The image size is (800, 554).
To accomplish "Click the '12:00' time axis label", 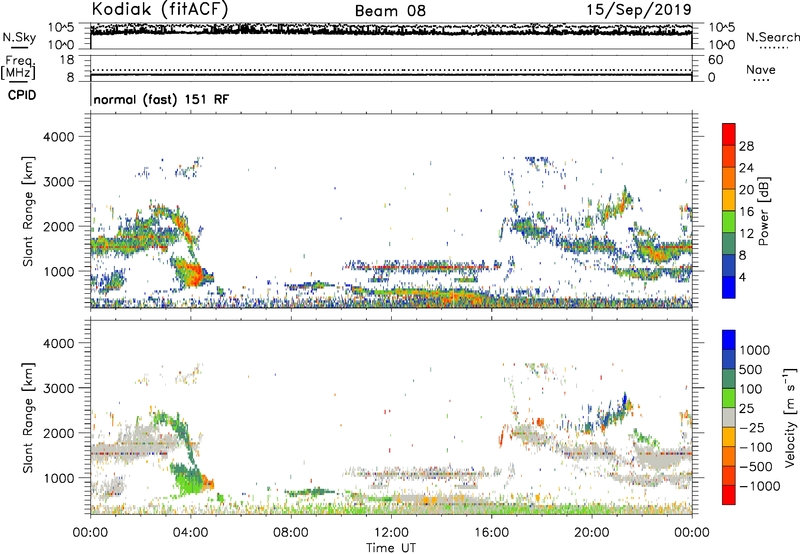I will point(391,533).
